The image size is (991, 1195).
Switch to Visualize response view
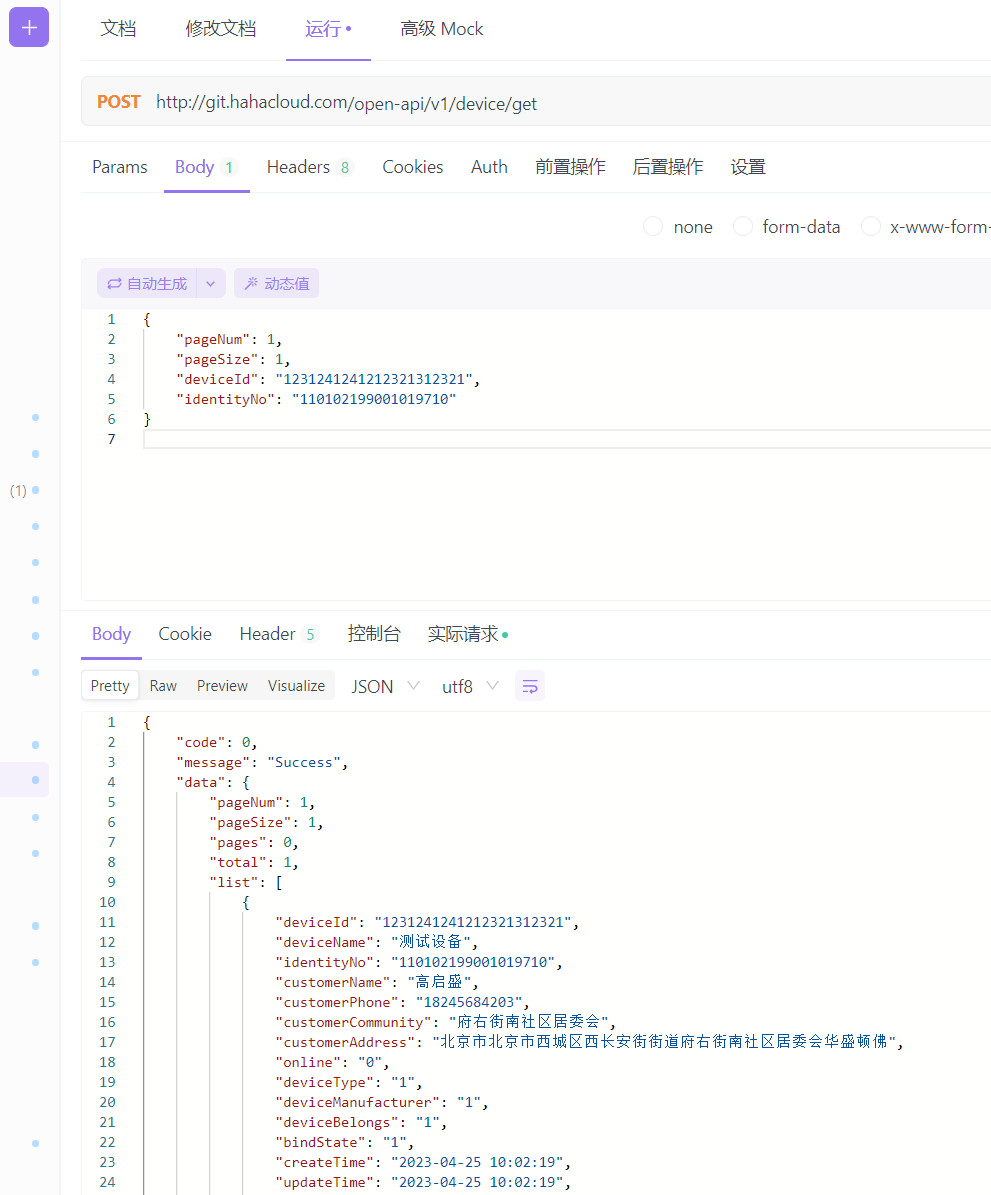[297, 686]
